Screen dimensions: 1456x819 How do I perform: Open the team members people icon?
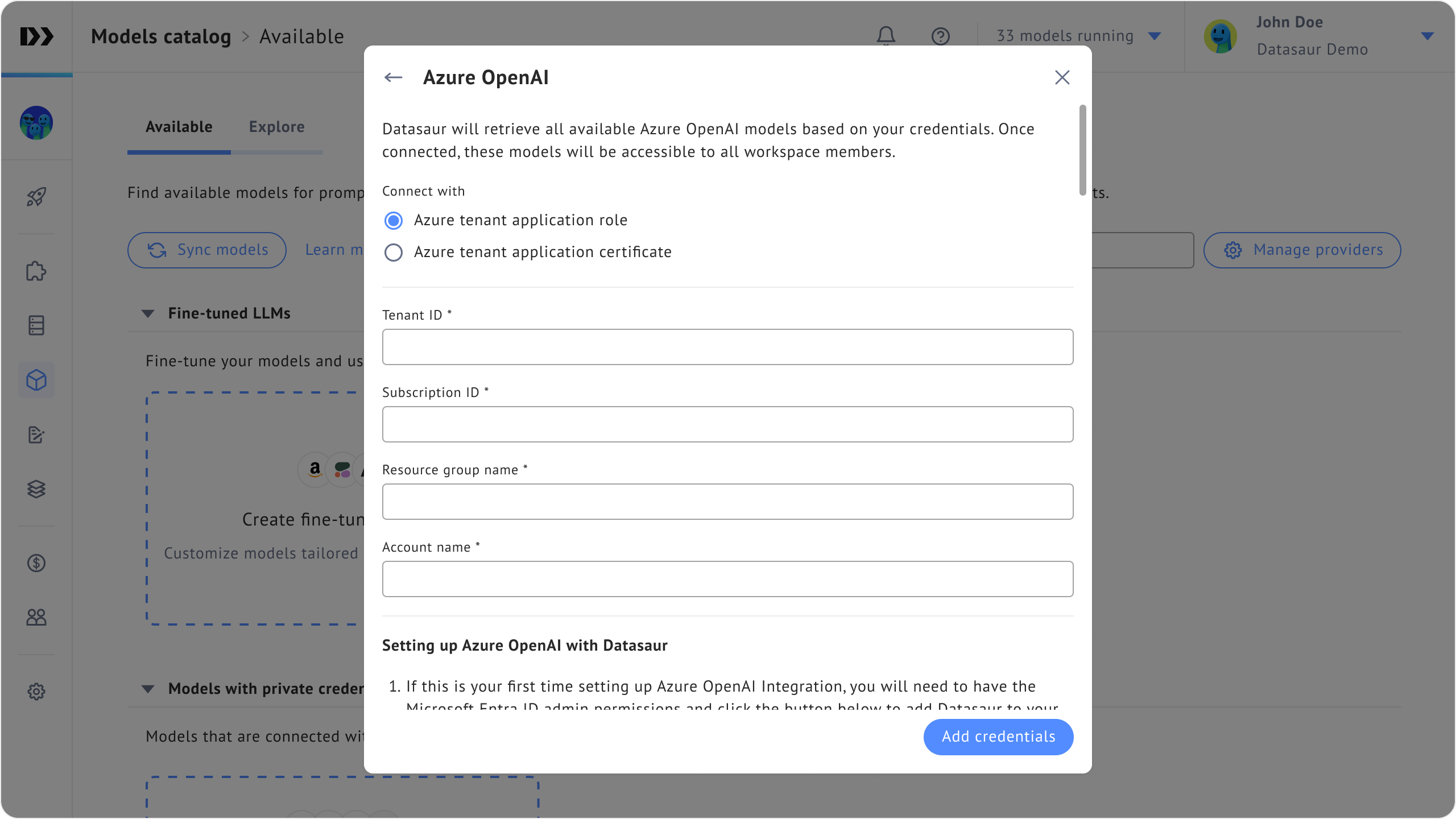pos(36,617)
